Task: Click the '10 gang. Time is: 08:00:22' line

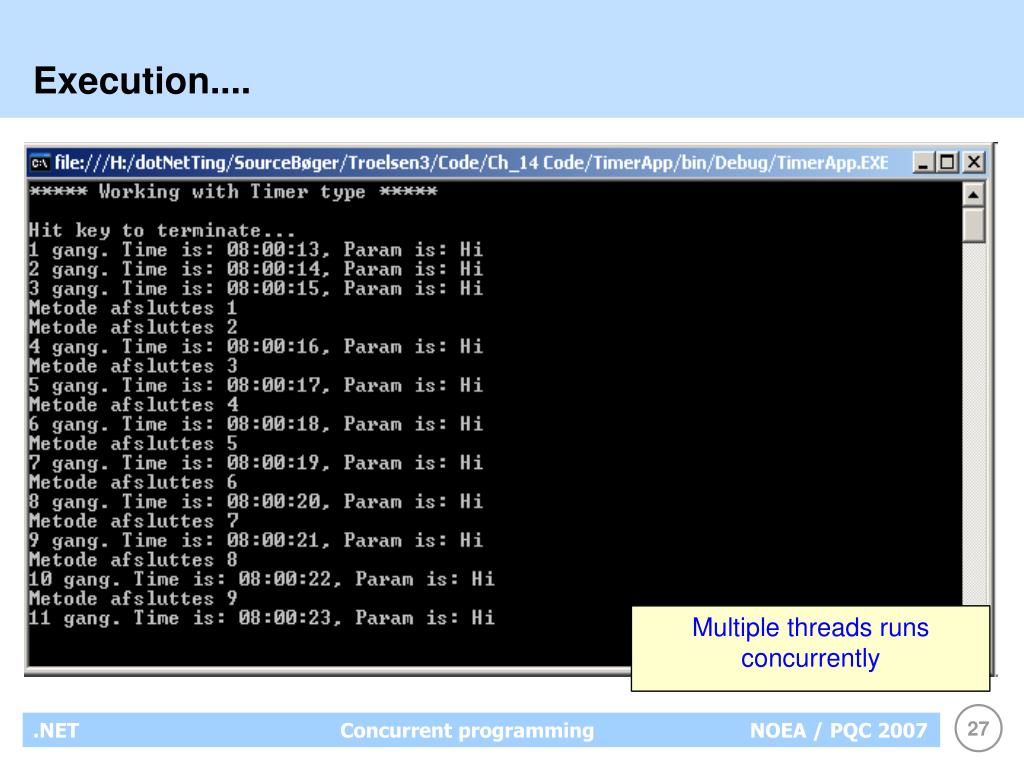Action: (262, 579)
